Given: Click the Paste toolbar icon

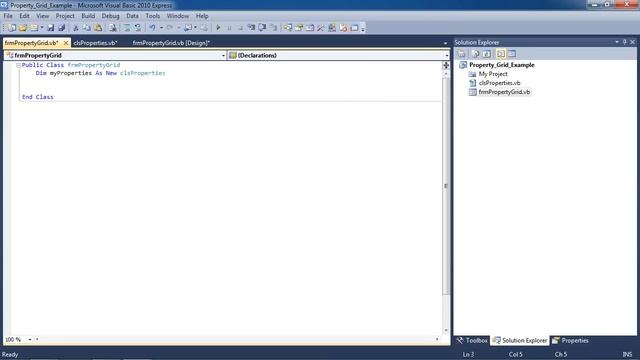Looking at the screenshot, I should tap(98, 28).
